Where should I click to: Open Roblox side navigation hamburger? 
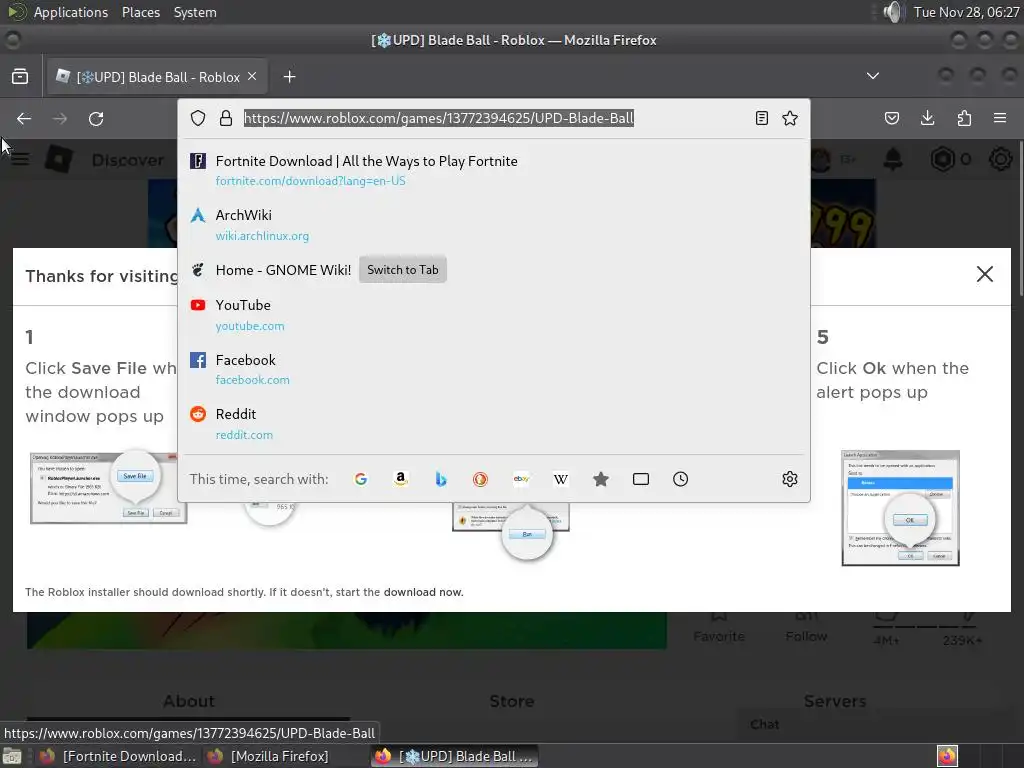[20, 159]
